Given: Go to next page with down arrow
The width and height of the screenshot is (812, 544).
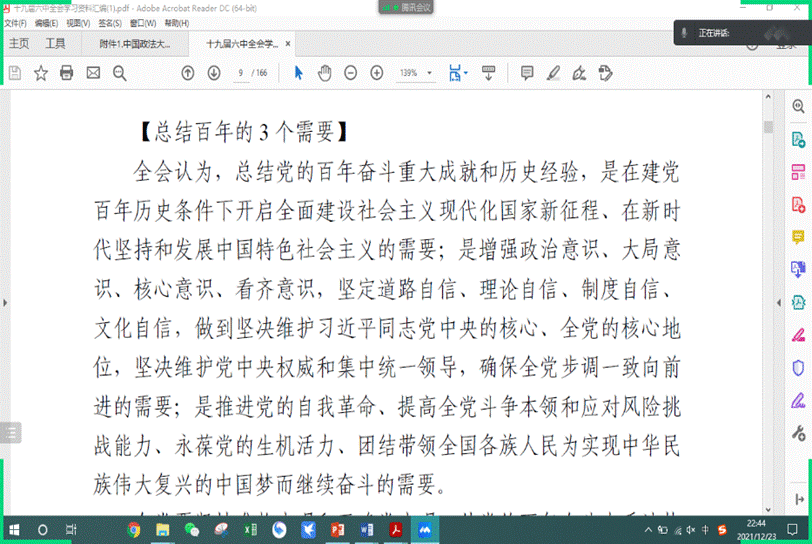Looking at the screenshot, I should pyautogui.click(x=214, y=73).
